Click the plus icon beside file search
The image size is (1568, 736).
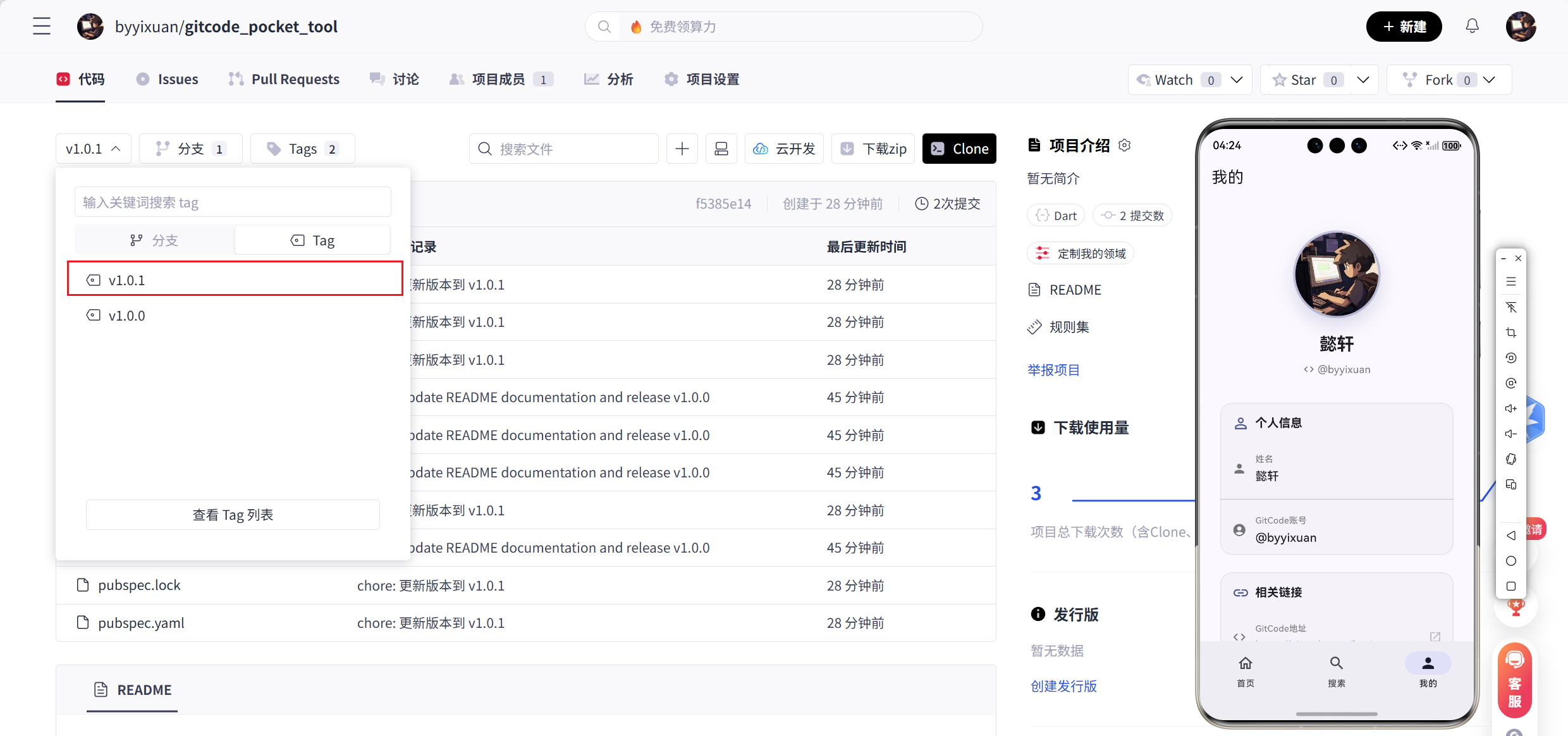682,149
